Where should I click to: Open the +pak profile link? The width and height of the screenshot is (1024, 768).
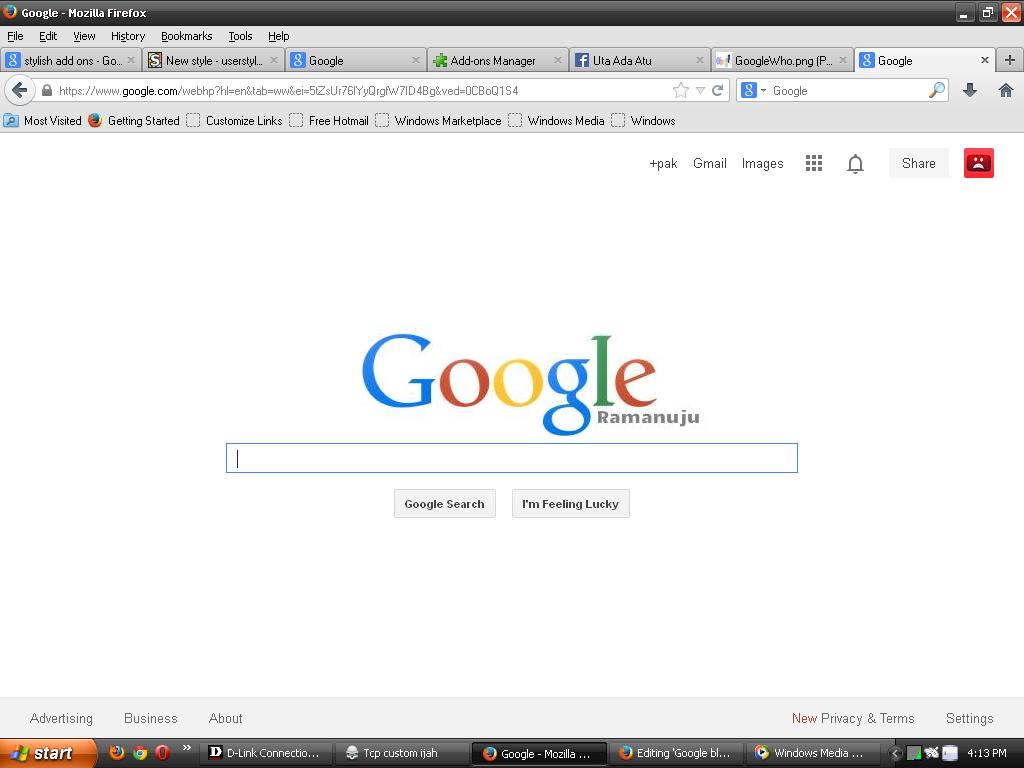coord(663,163)
